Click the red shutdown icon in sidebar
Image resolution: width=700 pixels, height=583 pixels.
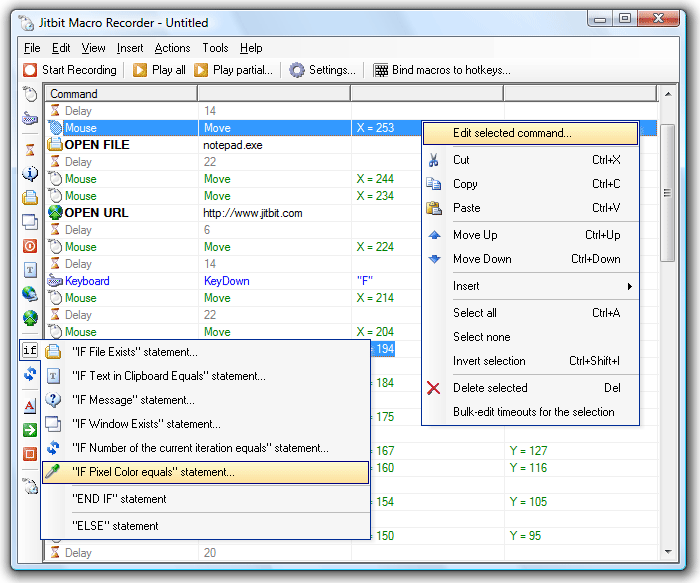click(30, 246)
